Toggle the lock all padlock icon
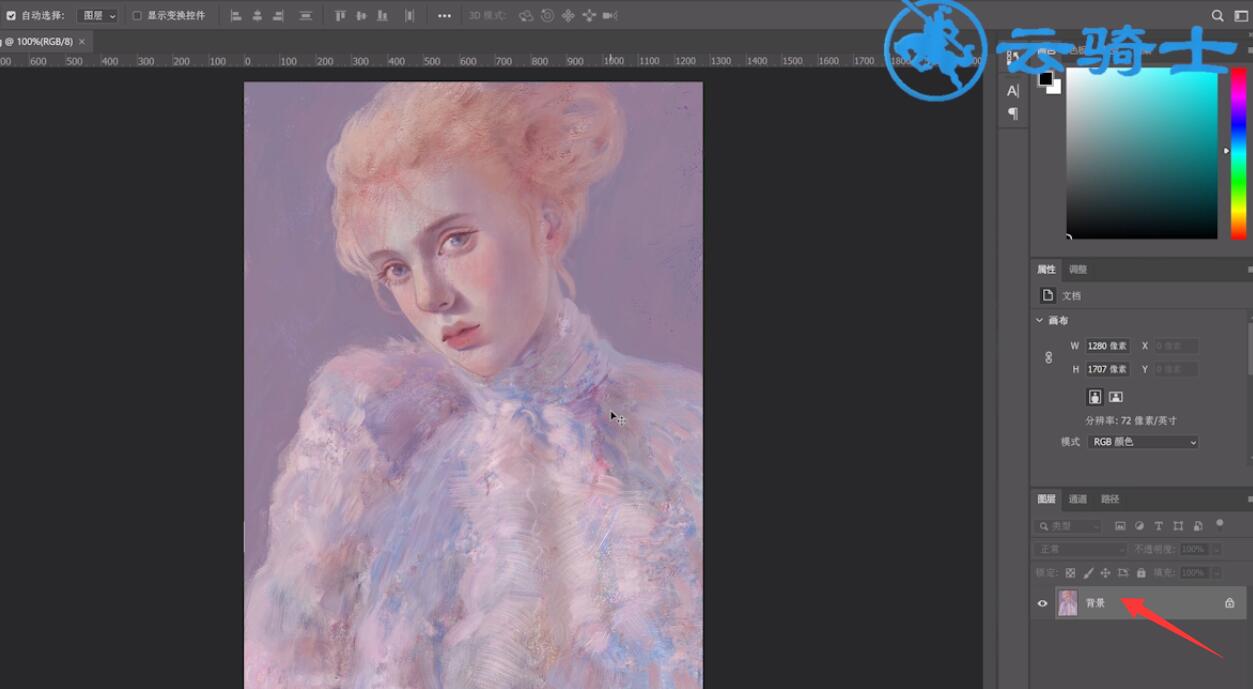 tap(1141, 573)
